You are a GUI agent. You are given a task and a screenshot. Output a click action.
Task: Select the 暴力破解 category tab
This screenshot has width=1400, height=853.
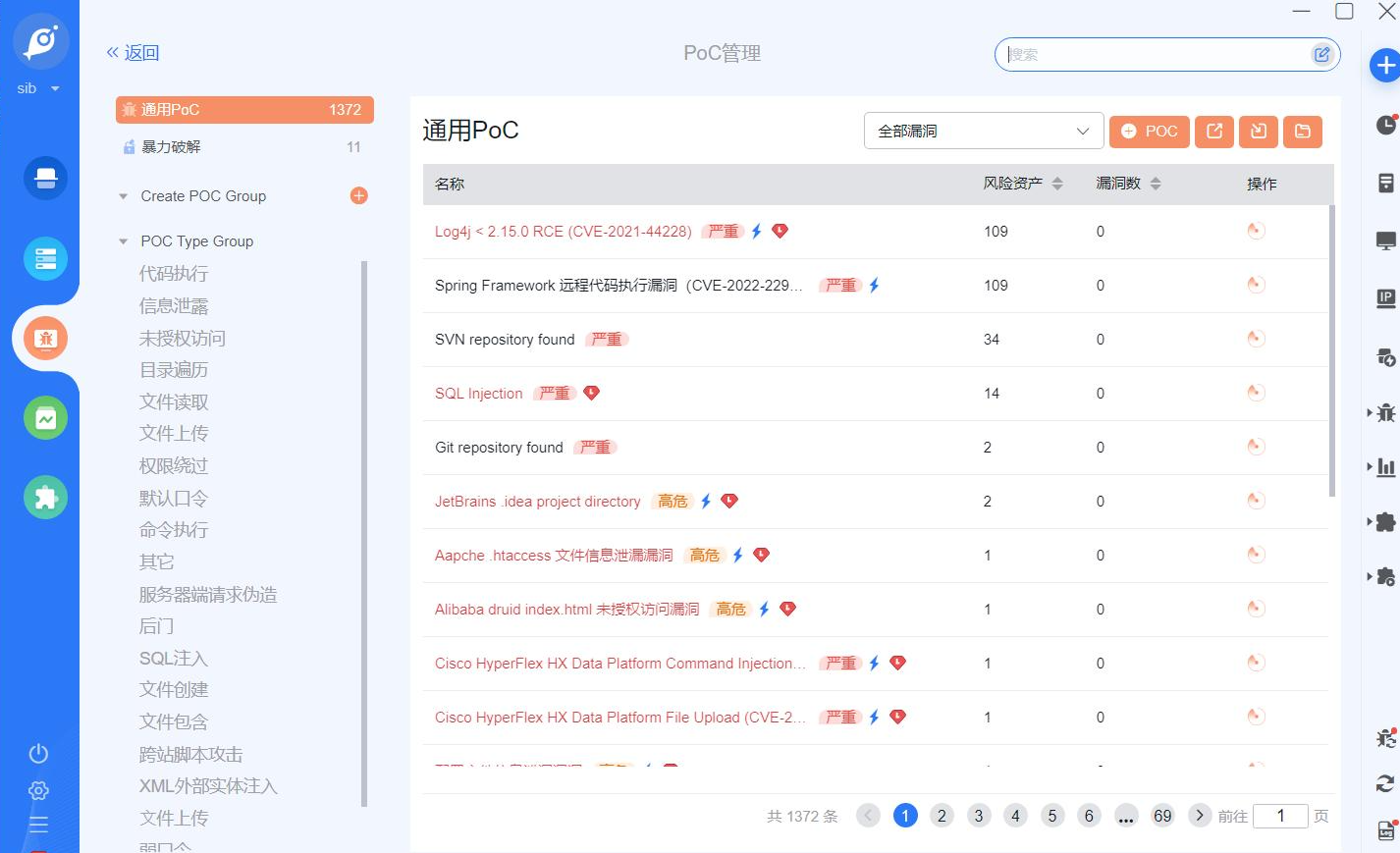[x=244, y=147]
